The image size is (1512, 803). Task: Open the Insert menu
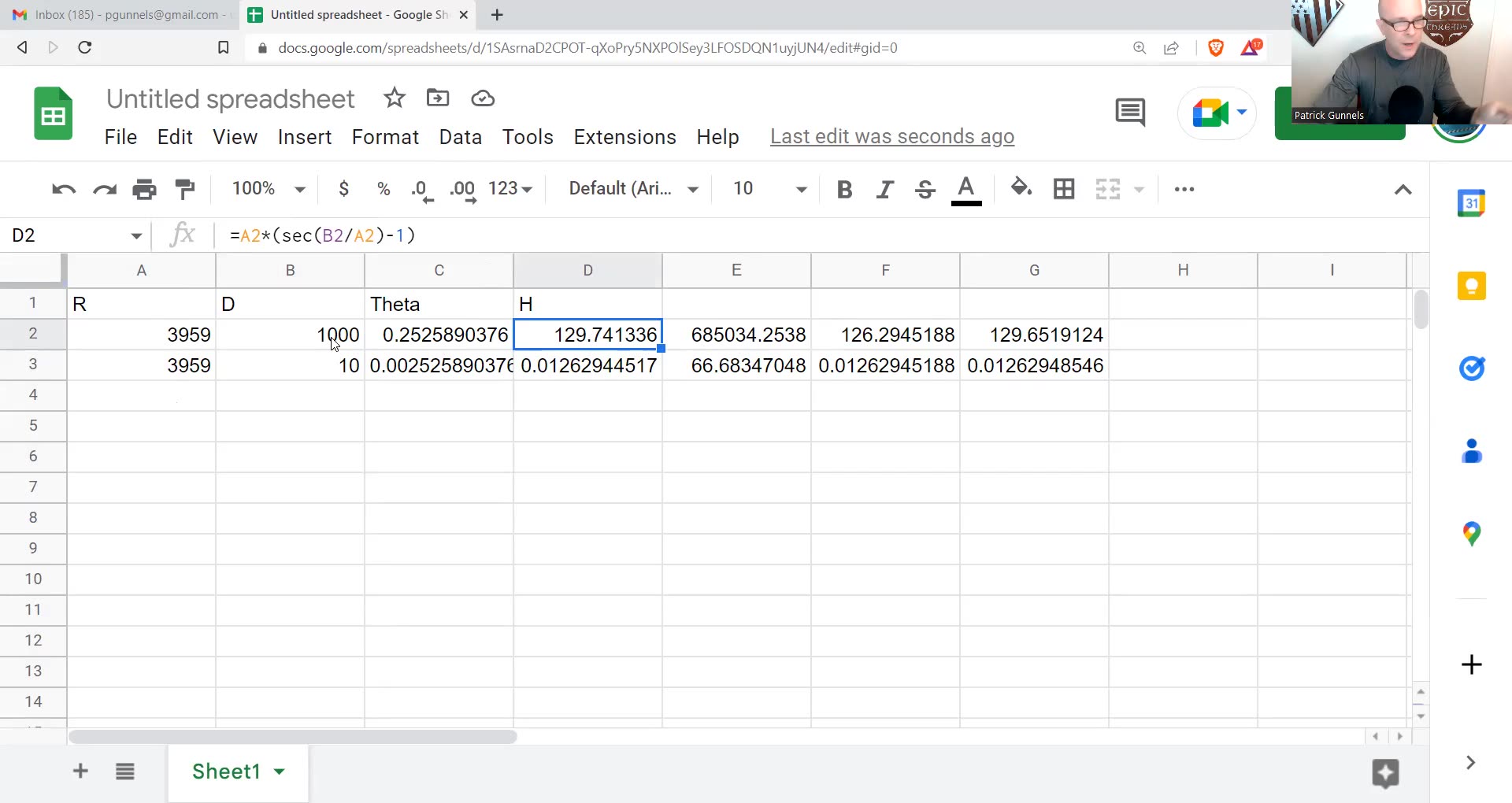(x=305, y=137)
